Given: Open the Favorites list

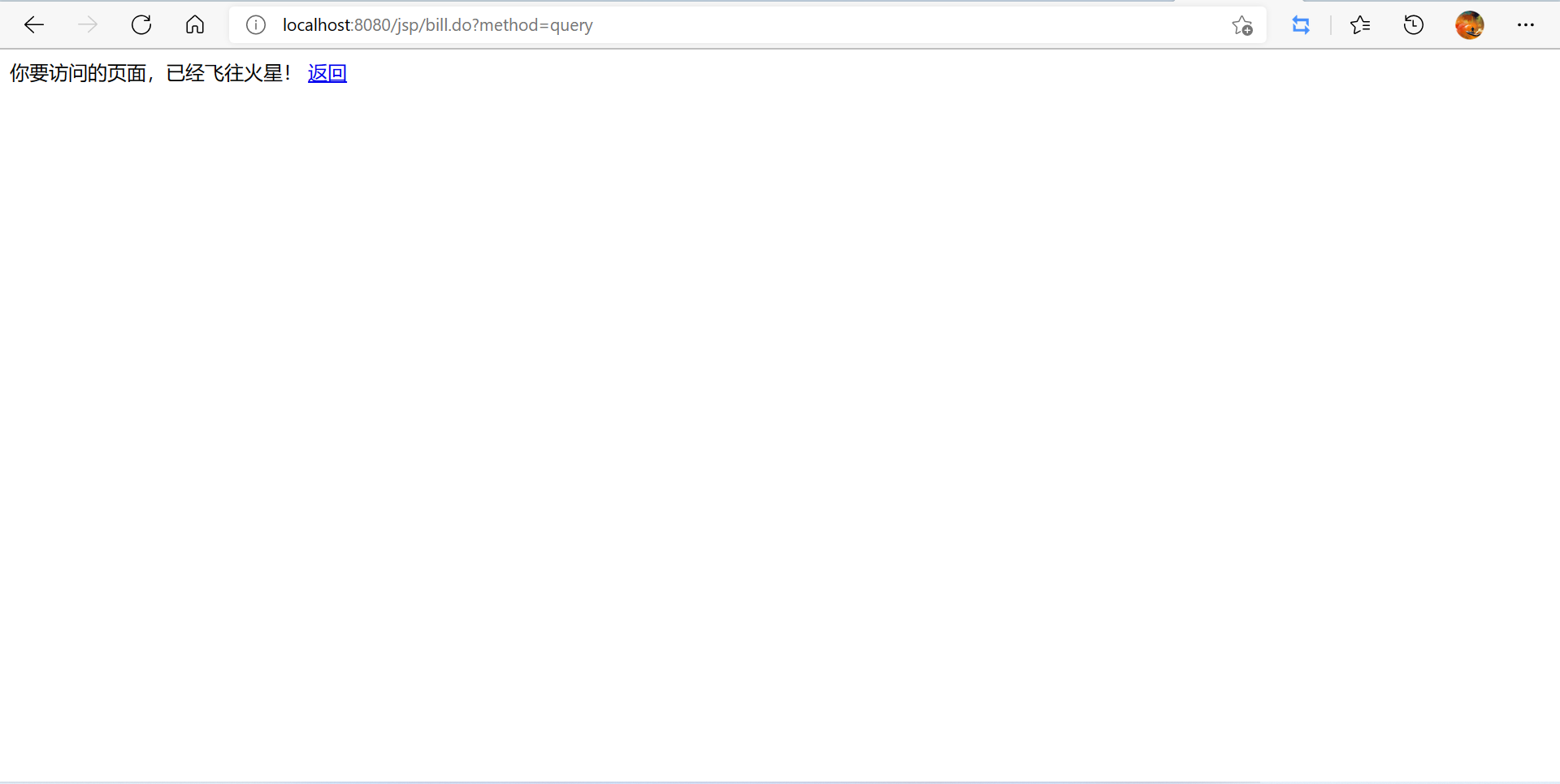Looking at the screenshot, I should [x=1360, y=25].
